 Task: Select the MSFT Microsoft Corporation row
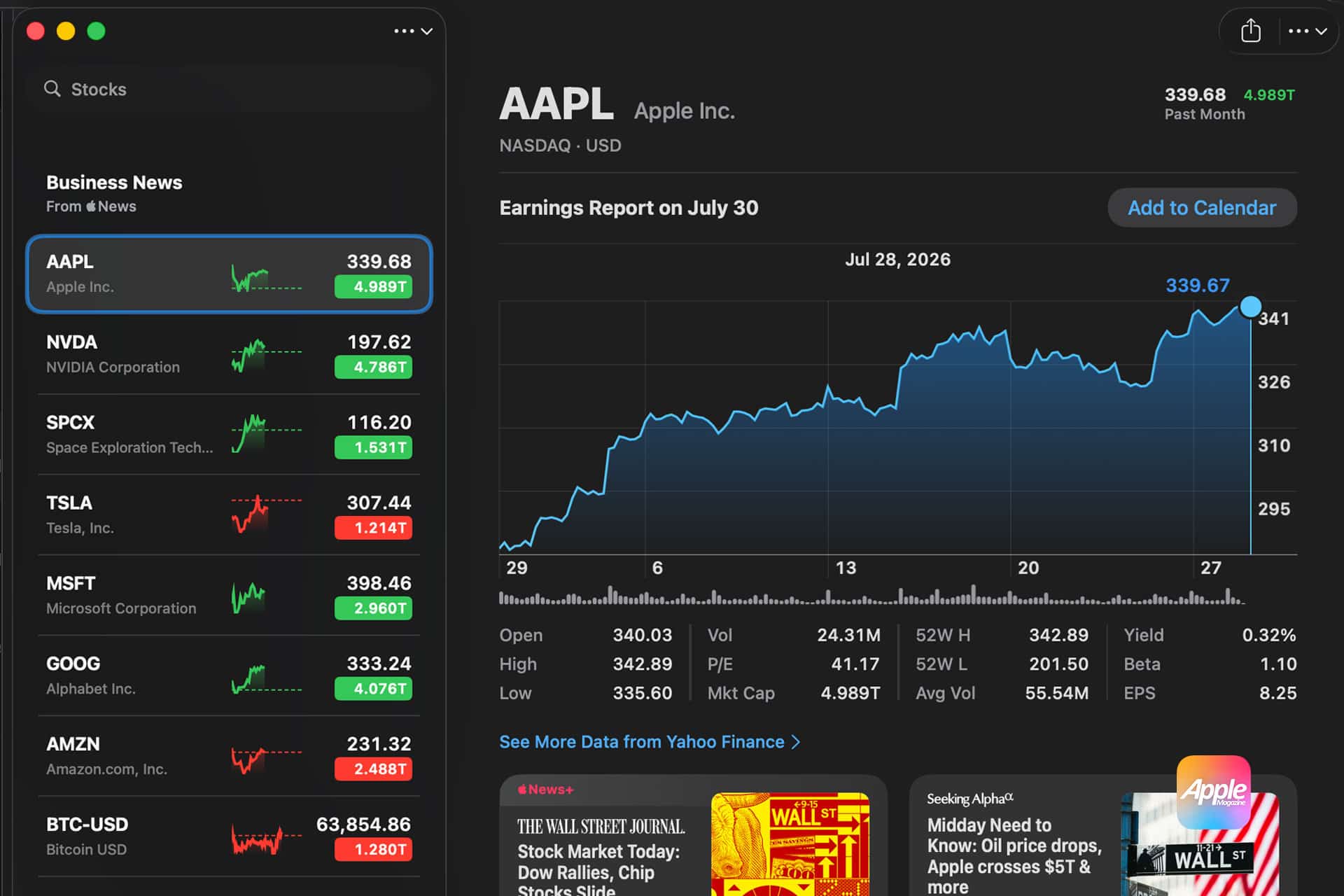click(x=229, y=596)
